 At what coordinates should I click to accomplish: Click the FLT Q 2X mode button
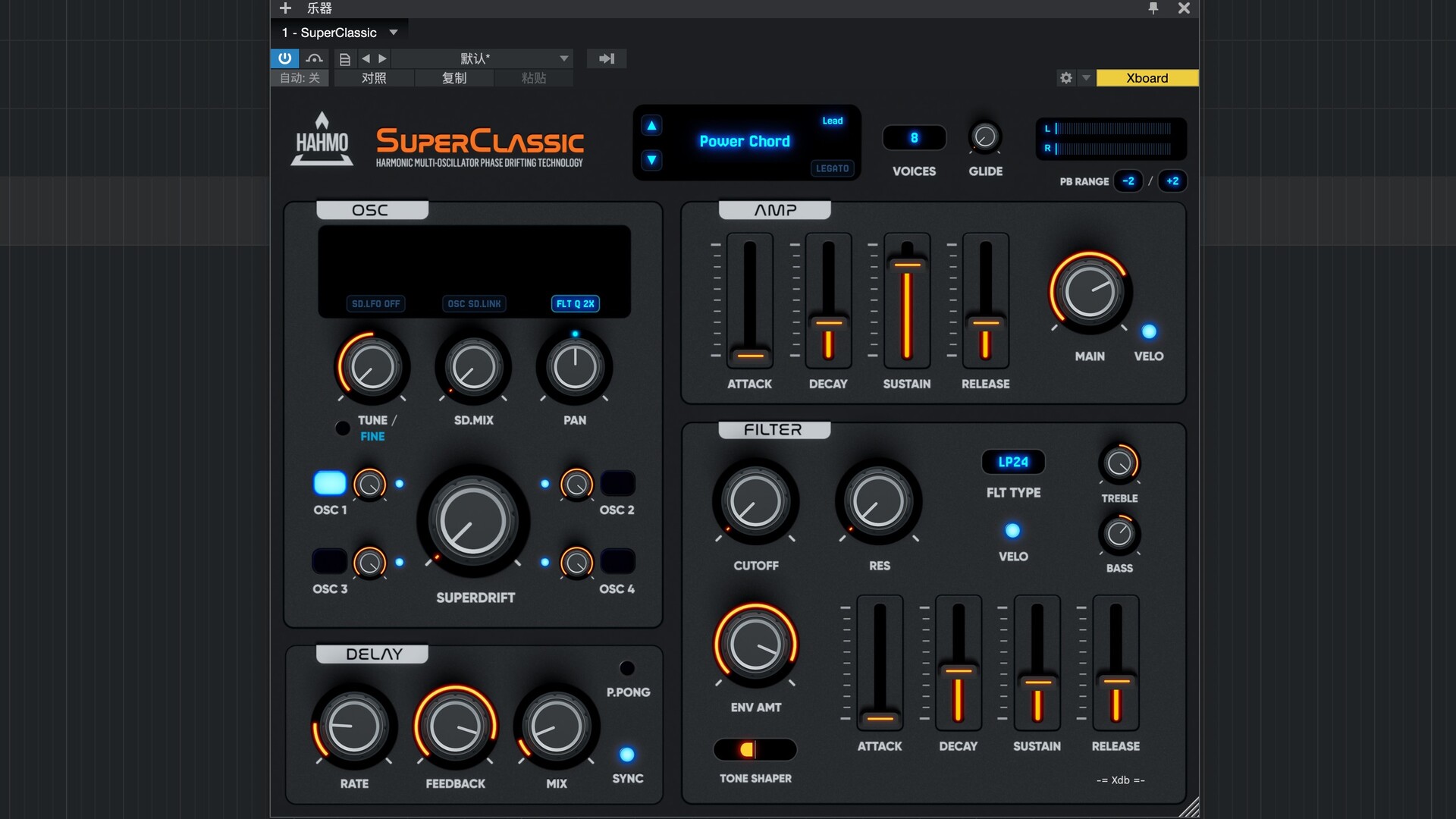(x=576, y=303)
